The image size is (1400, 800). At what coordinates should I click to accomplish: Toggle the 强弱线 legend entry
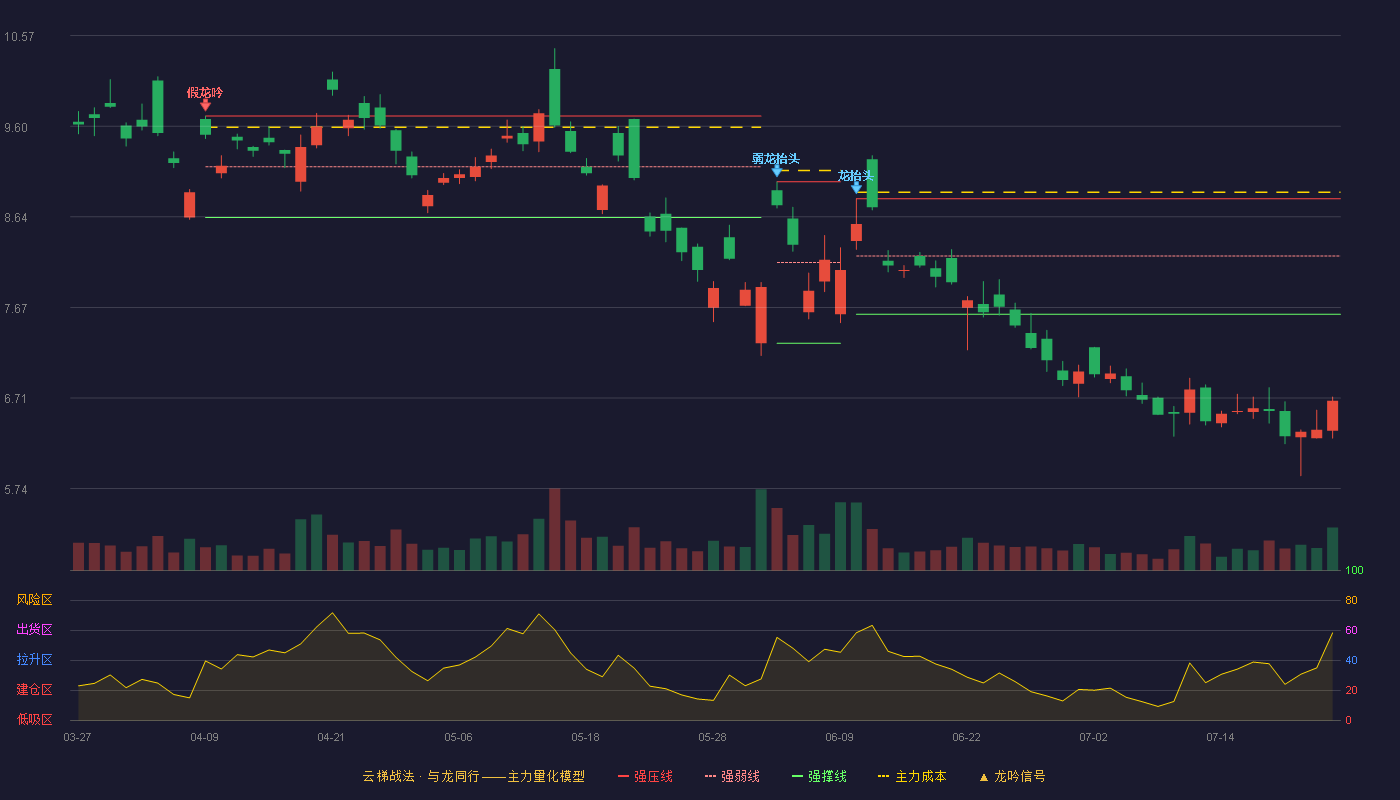[x=732, y=776]
